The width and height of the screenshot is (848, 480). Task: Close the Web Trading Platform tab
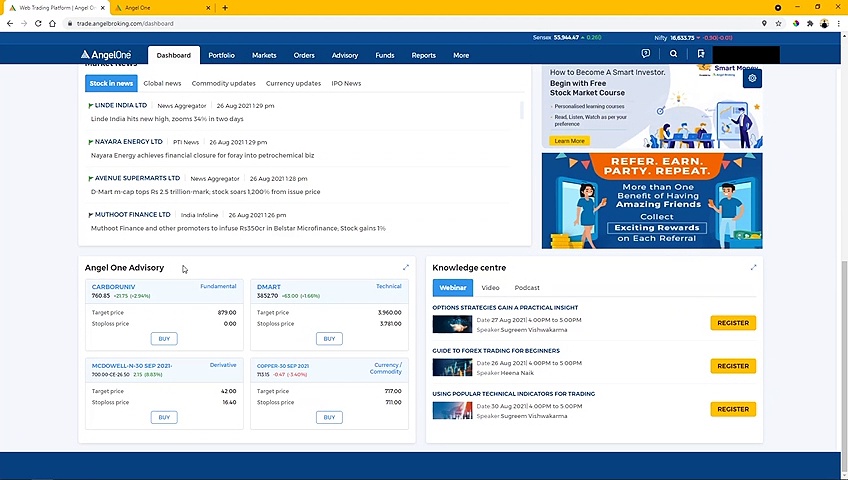[103, 8]
